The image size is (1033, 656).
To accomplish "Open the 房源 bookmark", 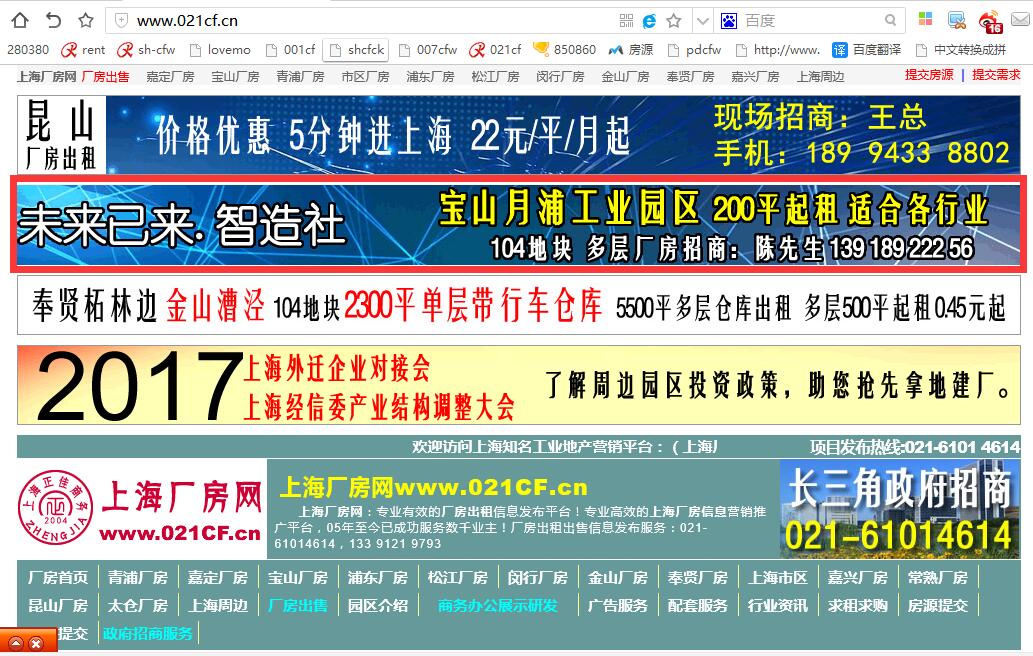I will coord(630,50).
